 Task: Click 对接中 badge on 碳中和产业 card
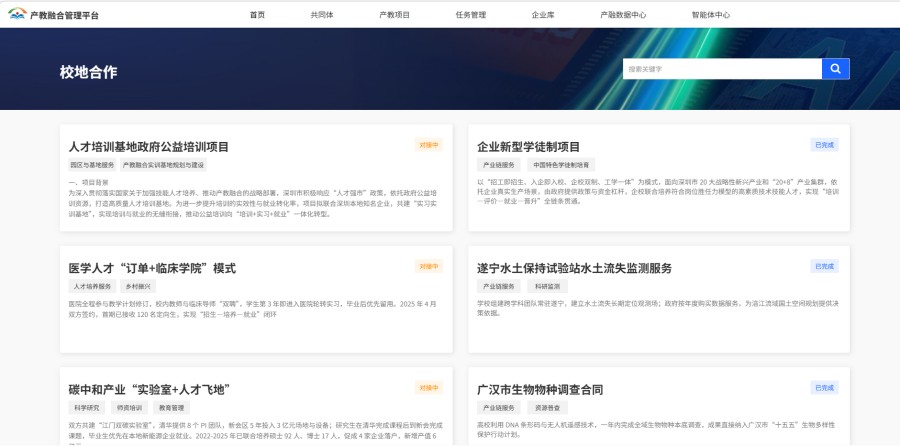point(429,388)
